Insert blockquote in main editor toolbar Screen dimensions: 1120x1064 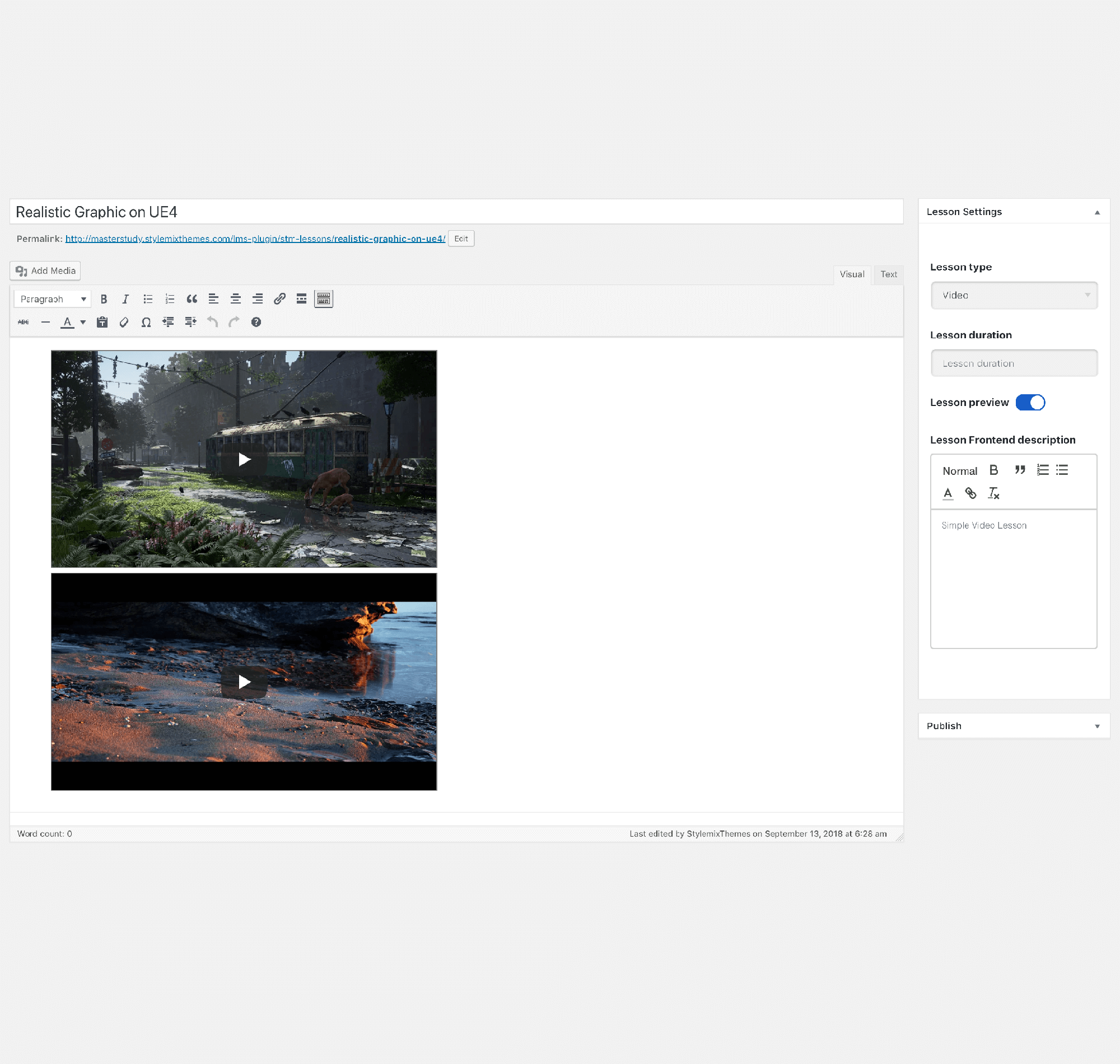(x=192, y=299)
